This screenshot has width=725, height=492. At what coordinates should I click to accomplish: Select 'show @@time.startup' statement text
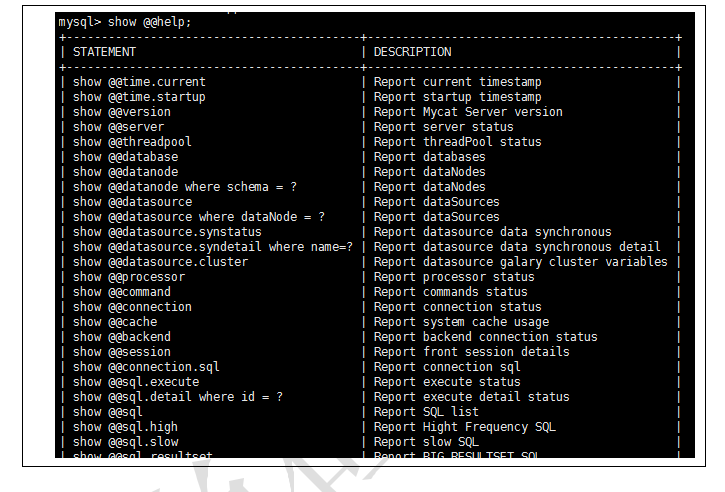click(x=139, y=97)
